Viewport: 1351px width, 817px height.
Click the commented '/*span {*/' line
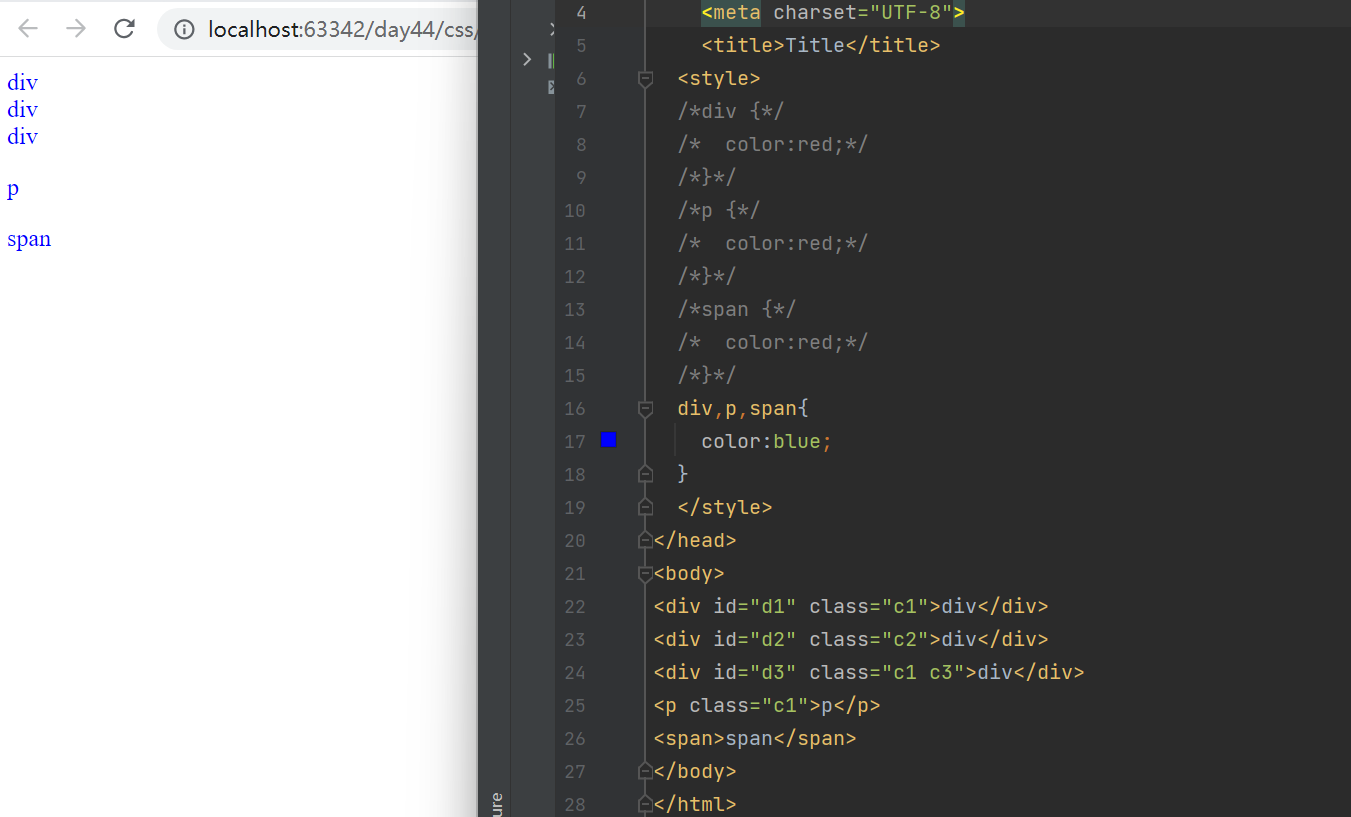pyautogui.click(x=736, y=309)
